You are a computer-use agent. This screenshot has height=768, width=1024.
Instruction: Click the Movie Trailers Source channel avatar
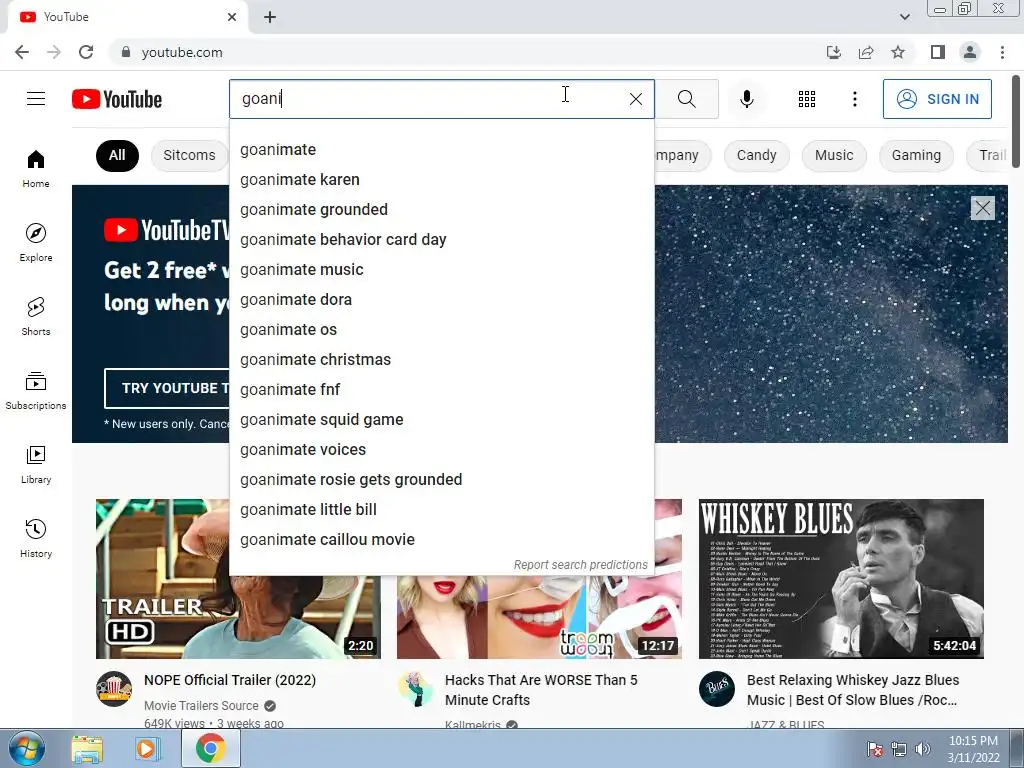click(114, 689)
